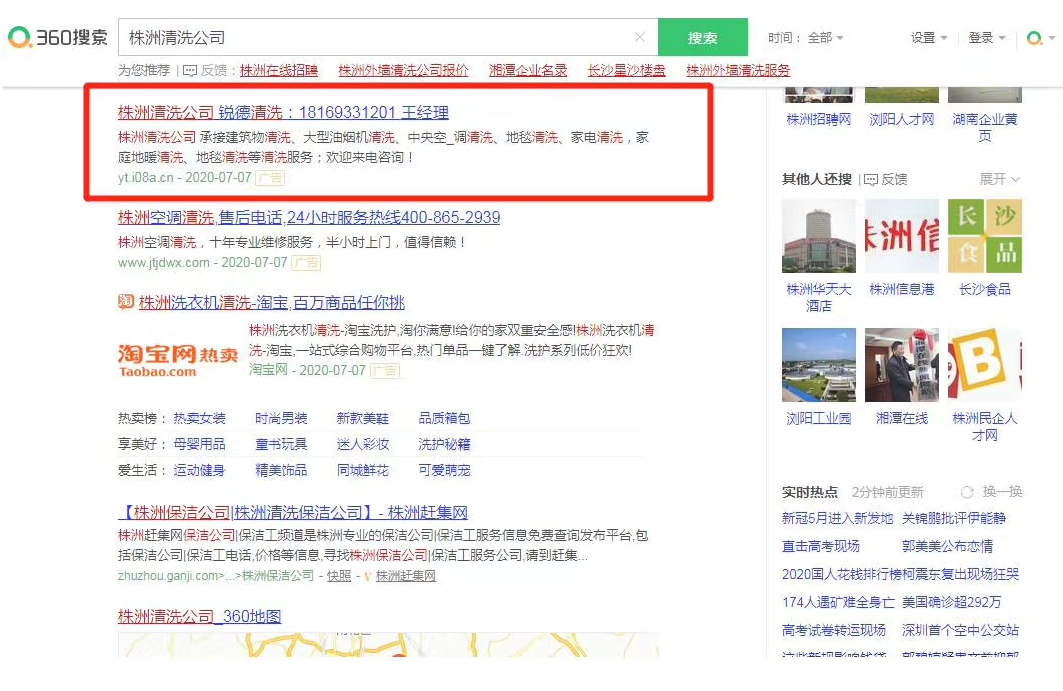Open the 360 icon menu at top right
The height and width of the screenshot is (691, 1063).
pos(1041,38)
